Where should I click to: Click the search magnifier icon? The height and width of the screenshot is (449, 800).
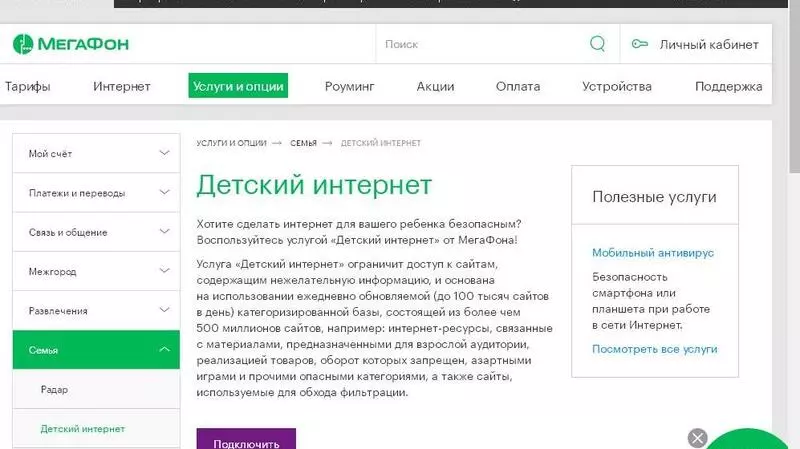click(x=598, y=44)
